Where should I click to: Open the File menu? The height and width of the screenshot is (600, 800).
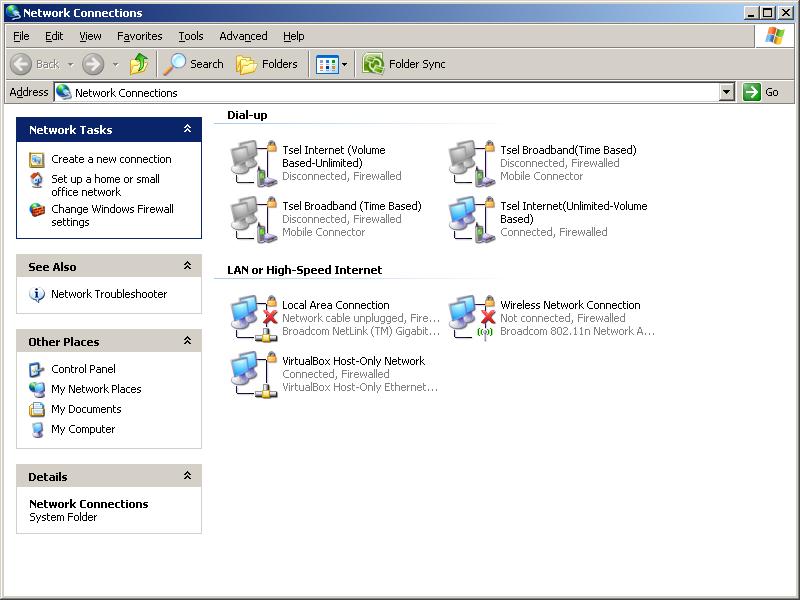21,36
